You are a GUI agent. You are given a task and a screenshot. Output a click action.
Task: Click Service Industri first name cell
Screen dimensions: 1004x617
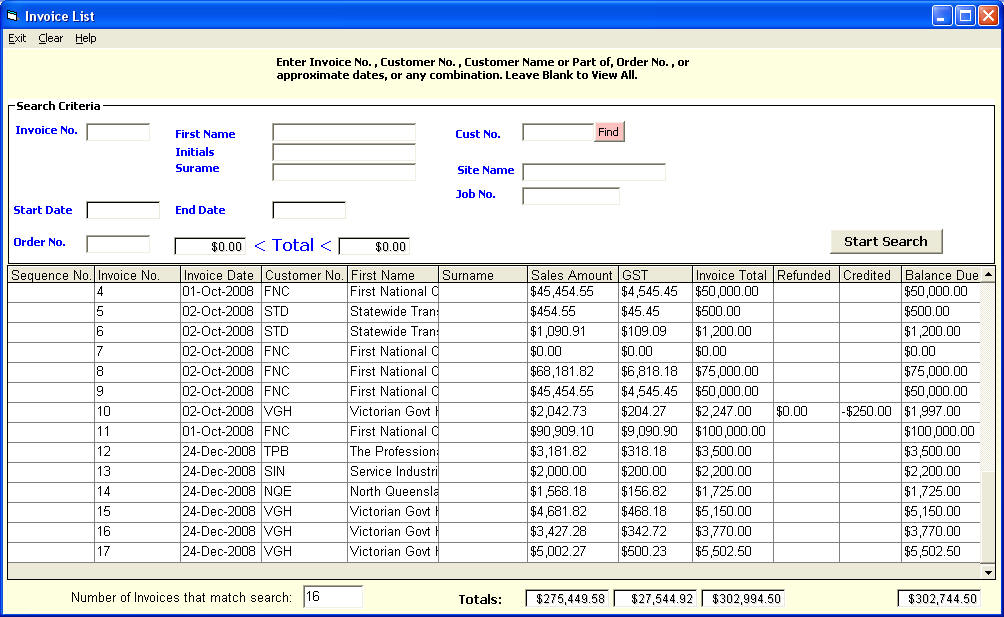[393, 472]
